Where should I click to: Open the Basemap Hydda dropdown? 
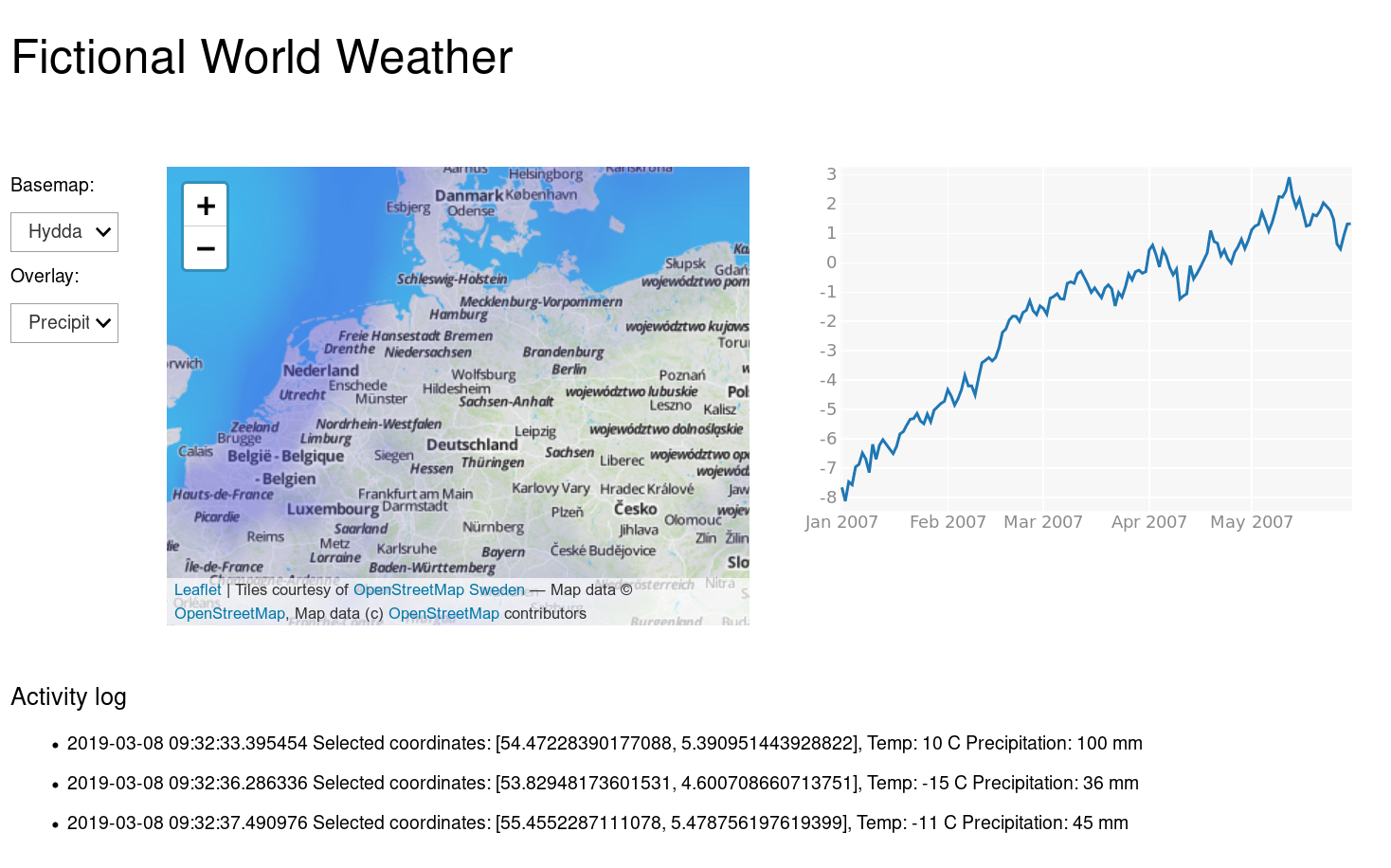(x=64, y=232)
